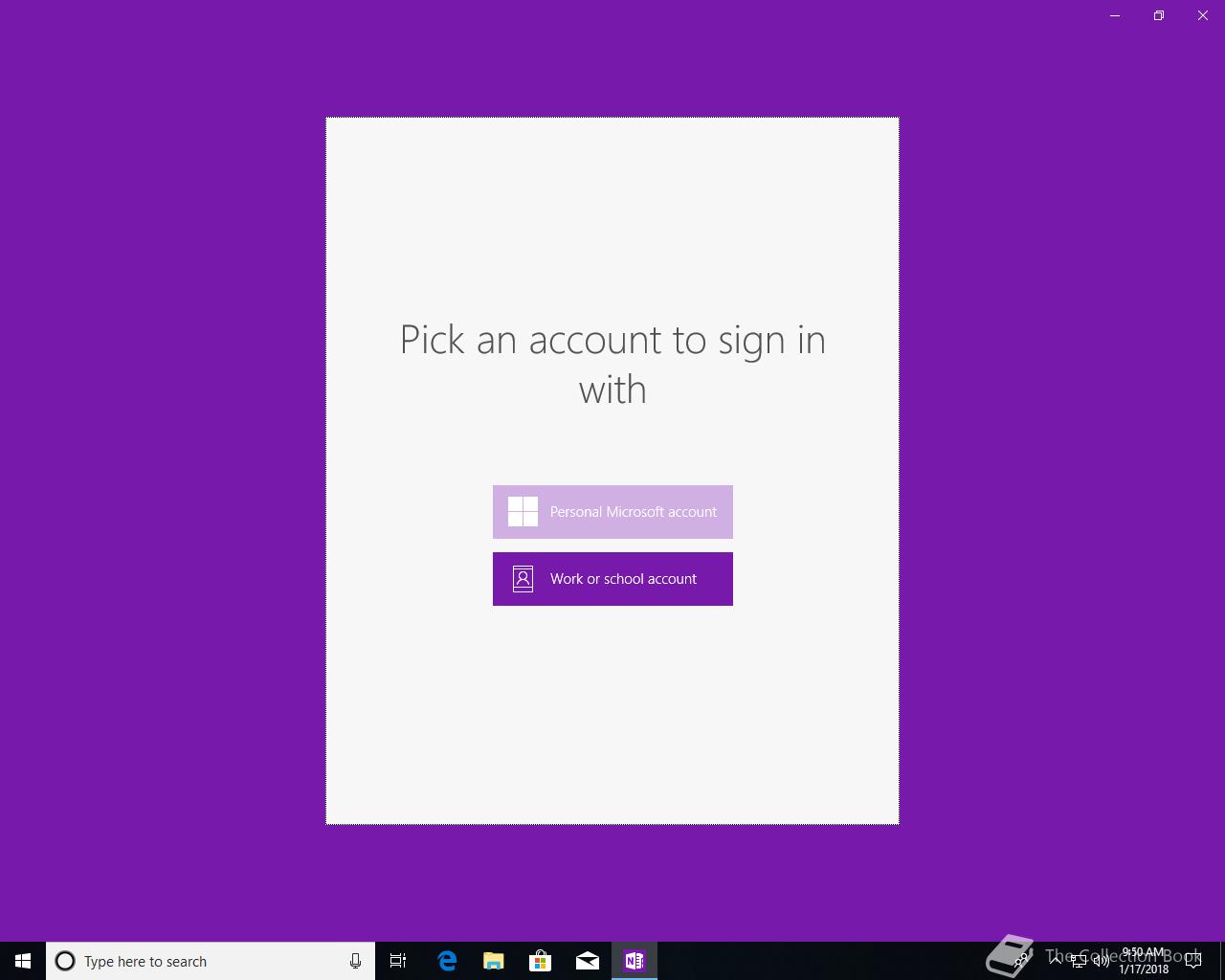Activate the Cortana microphone icon
1225x980 pixels.
coord(355,961)
